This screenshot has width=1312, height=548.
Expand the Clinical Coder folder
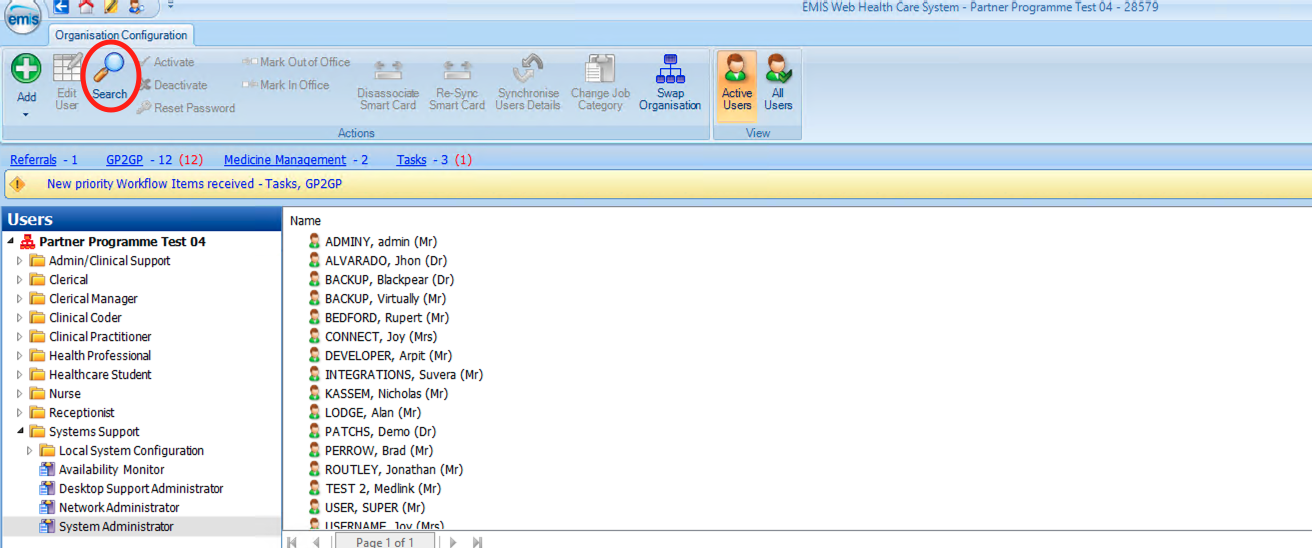(x=19, y=318)
